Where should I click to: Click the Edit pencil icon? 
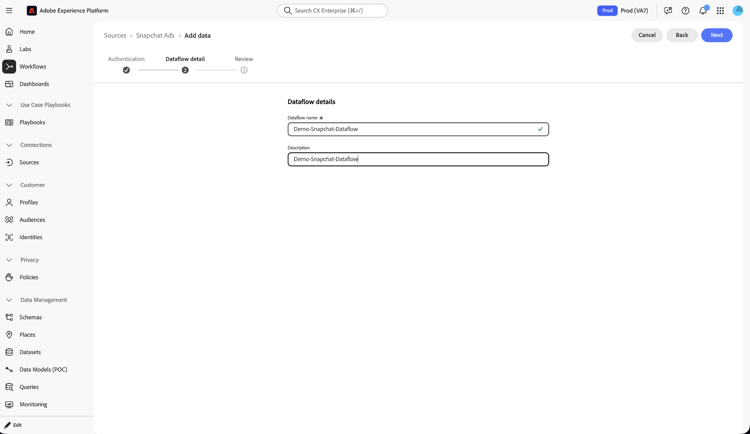[x=8, y=425]
